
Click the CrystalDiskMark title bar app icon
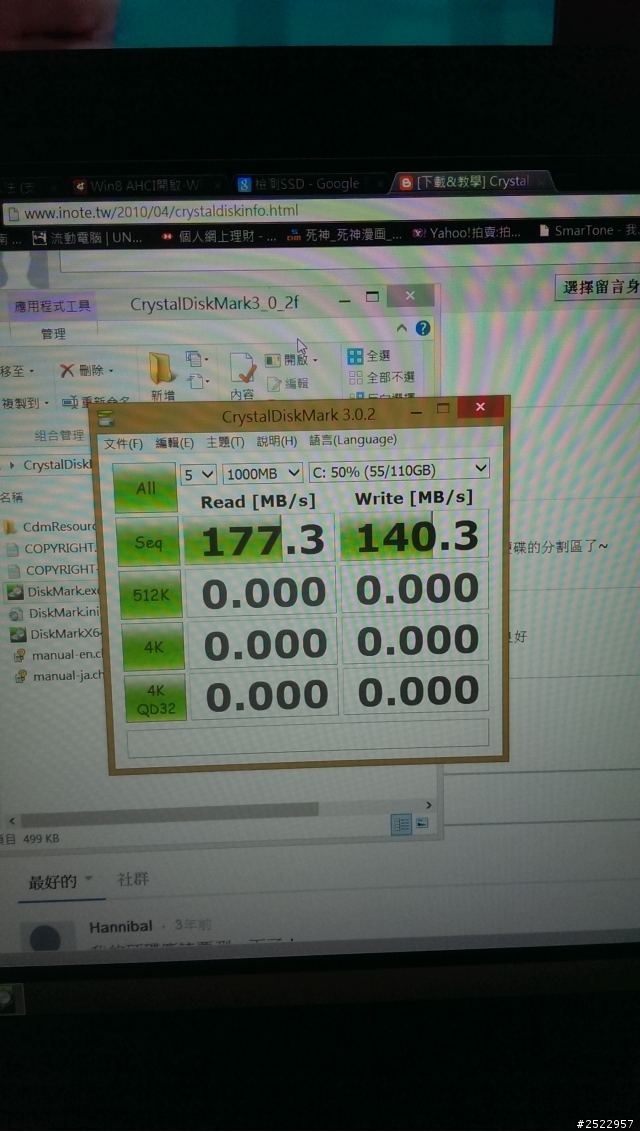pyautogui.click(x=106, y=419)
